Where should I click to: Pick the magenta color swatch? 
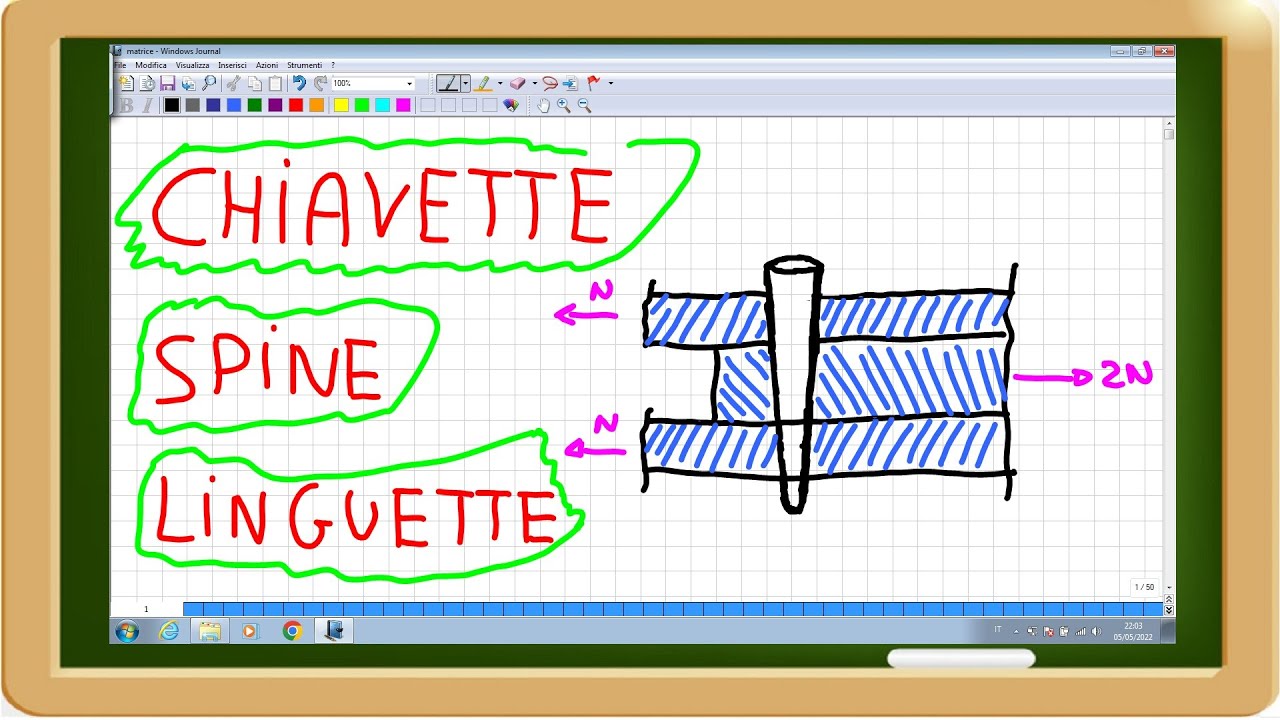click(x=403, y=105)
